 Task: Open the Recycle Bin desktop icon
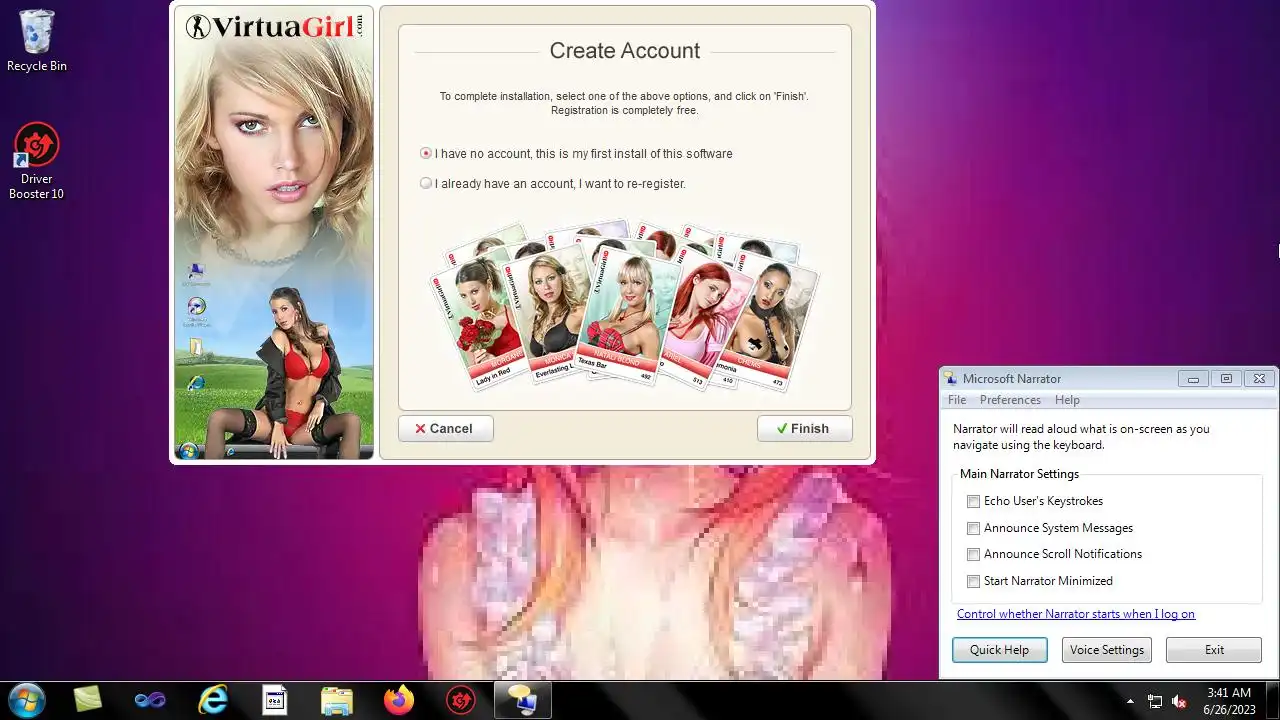coord(37,41)
